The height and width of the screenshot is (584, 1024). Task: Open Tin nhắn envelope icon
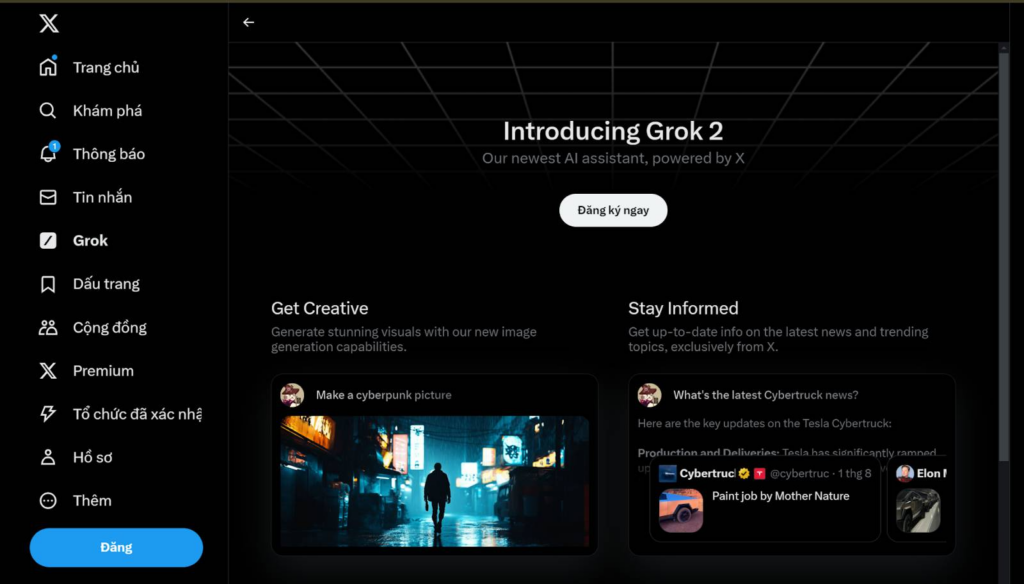click(x=48, y=197)
